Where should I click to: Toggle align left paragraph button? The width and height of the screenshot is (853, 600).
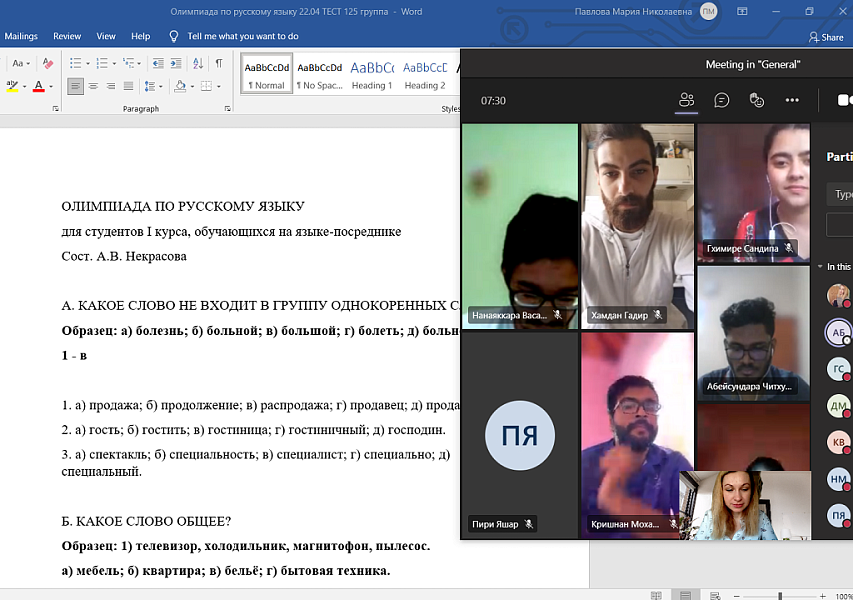pos(76,86)
